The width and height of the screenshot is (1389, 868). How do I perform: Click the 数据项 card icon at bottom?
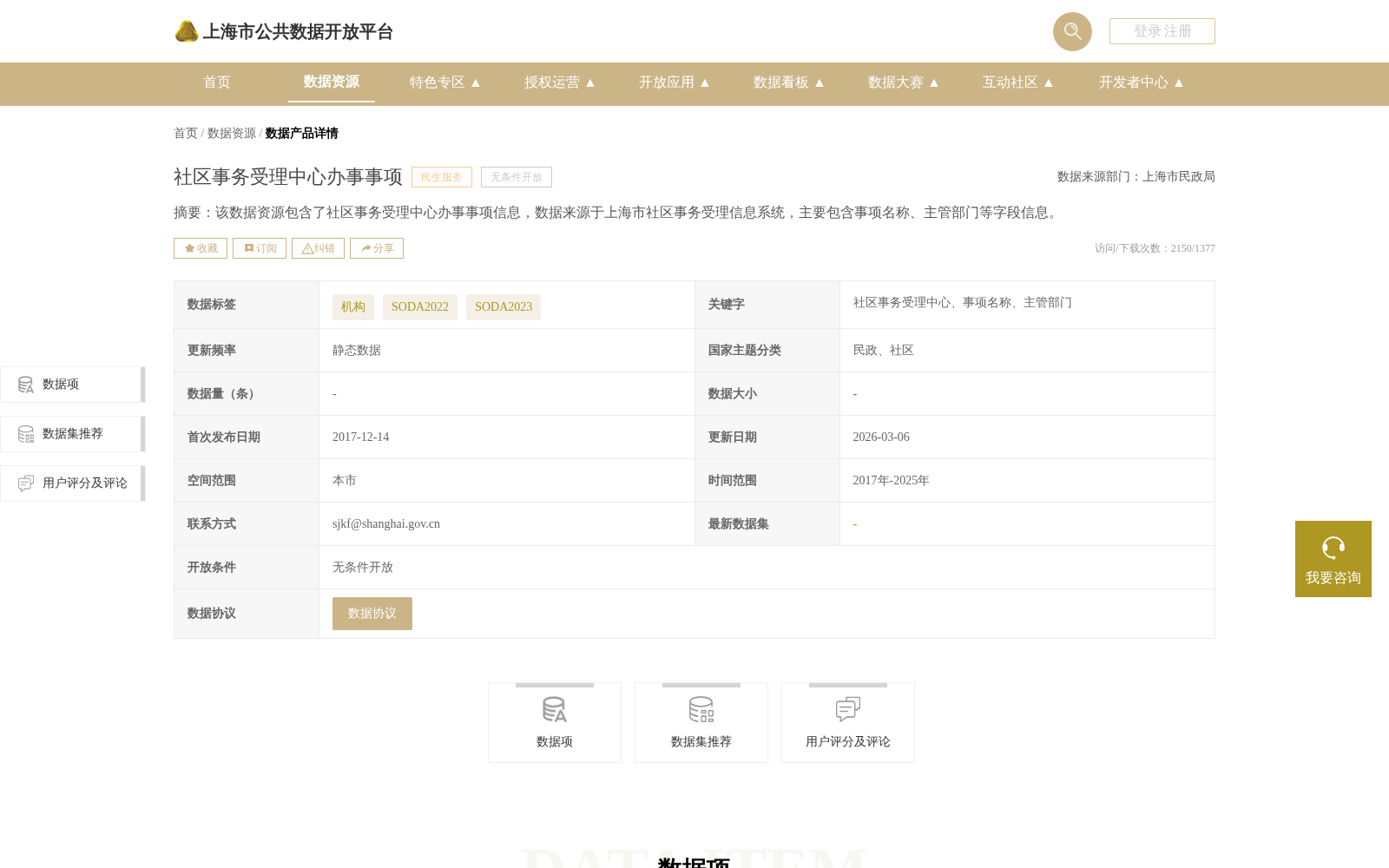(555, 709)
